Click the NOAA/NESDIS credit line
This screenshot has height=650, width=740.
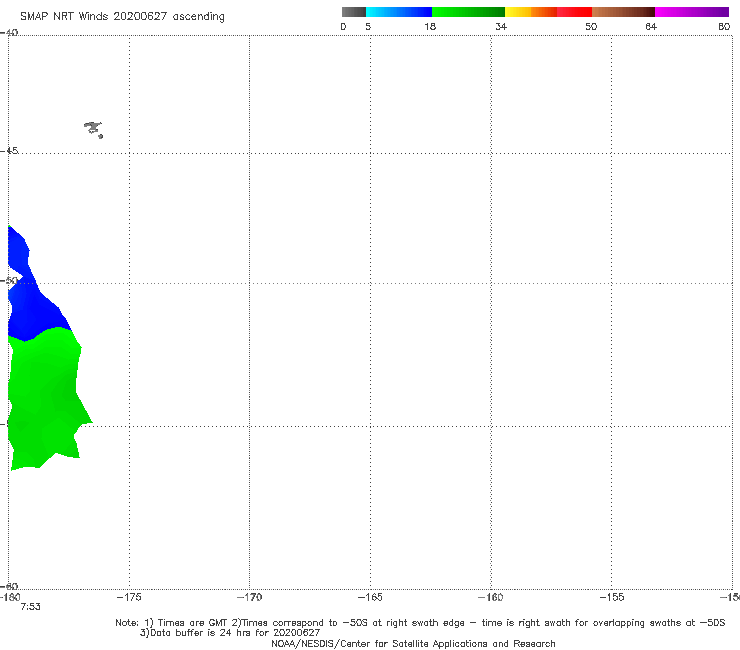413,644
